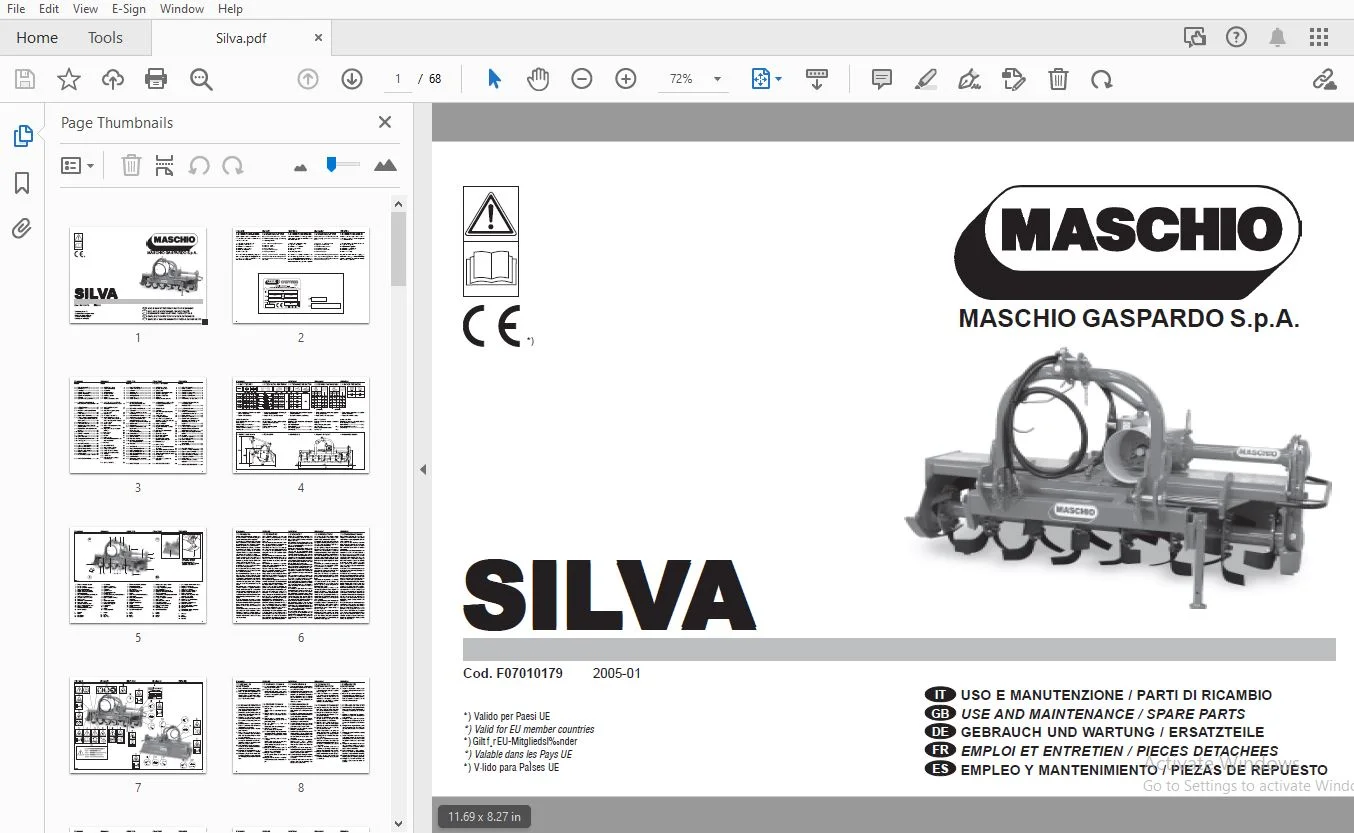Screen dimensions: 1354x833
Task: Save the file using the floppy disk icon
Action: 25,79
